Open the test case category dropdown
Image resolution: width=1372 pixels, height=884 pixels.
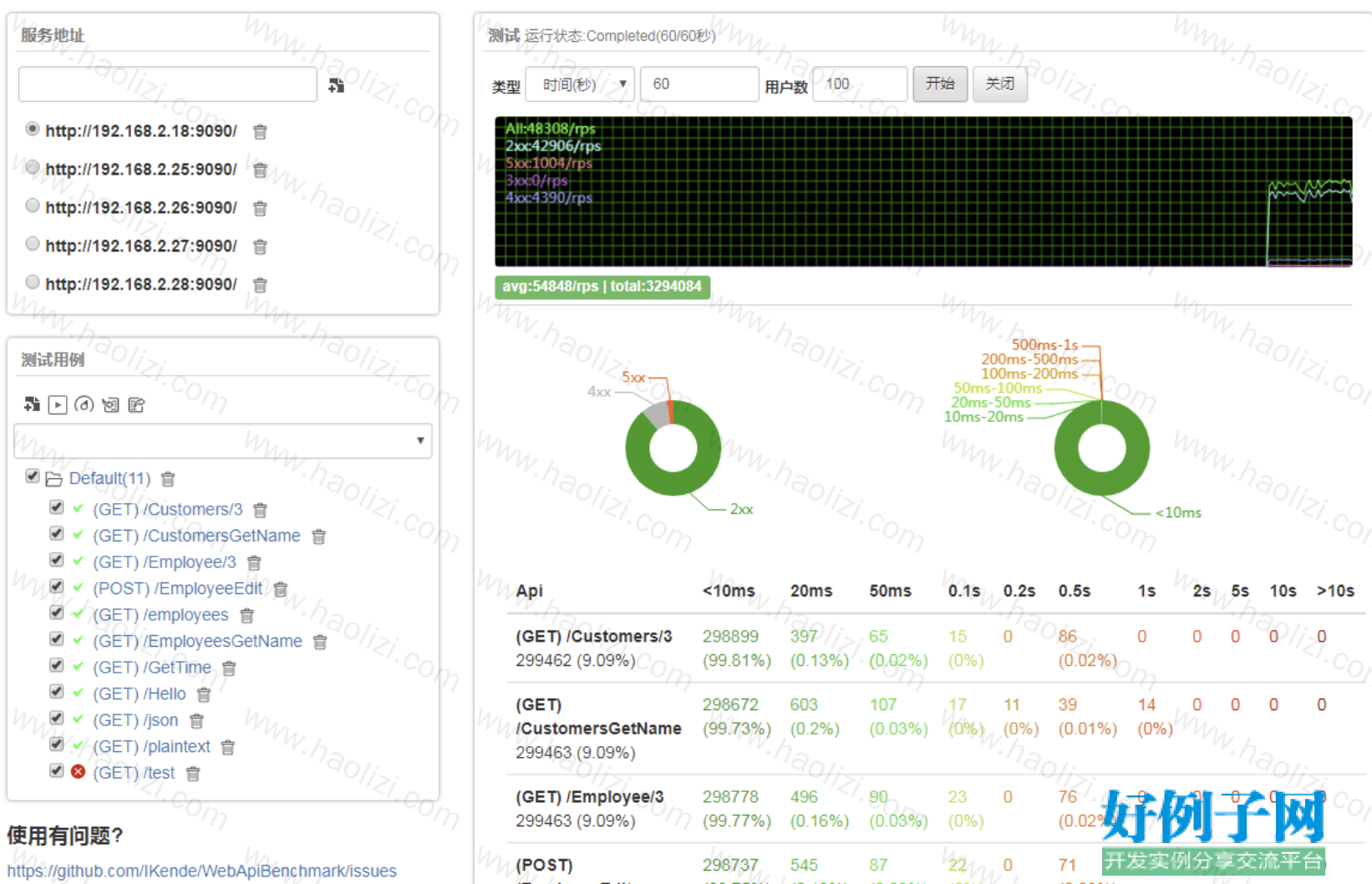tap(223, 440)
